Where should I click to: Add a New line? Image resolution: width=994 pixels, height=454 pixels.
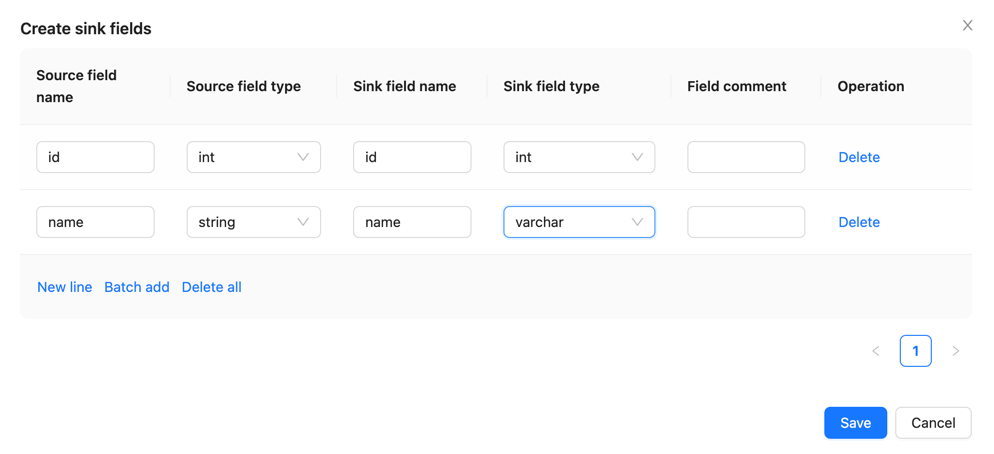pos(64,287)
